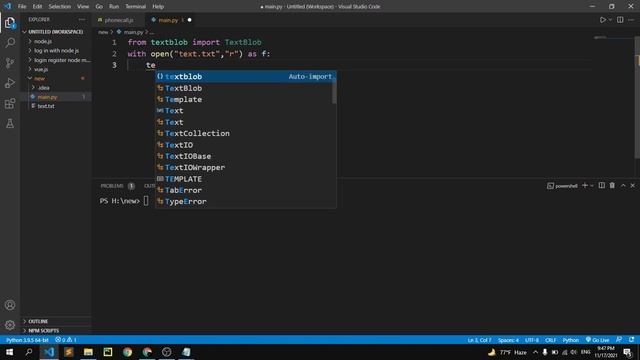Split the terminal panel
Screen dimensions: 640x360
pyautogui.click(x=602, y=185)
